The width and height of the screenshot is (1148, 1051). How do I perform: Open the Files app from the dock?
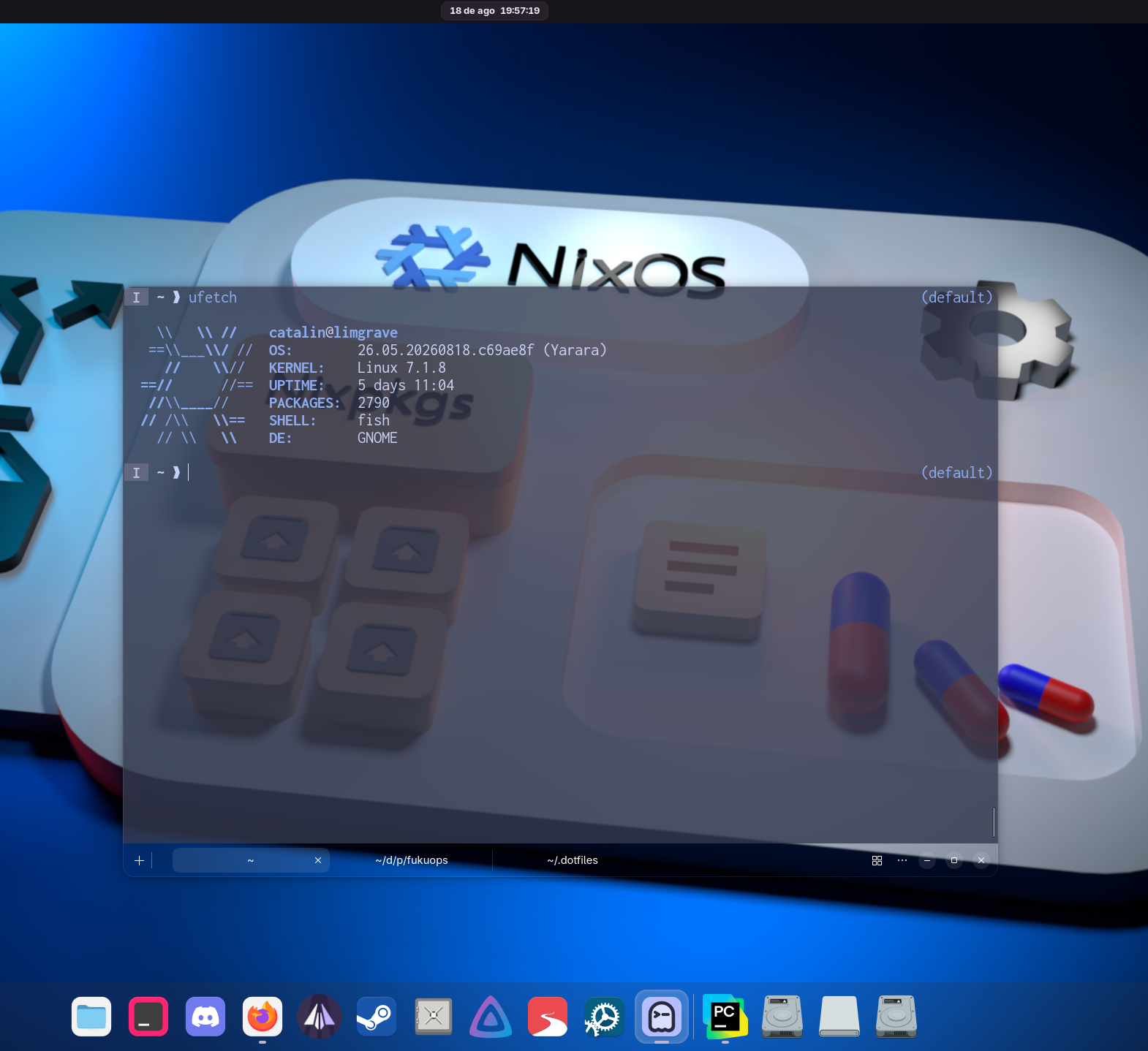[91, 1016]
